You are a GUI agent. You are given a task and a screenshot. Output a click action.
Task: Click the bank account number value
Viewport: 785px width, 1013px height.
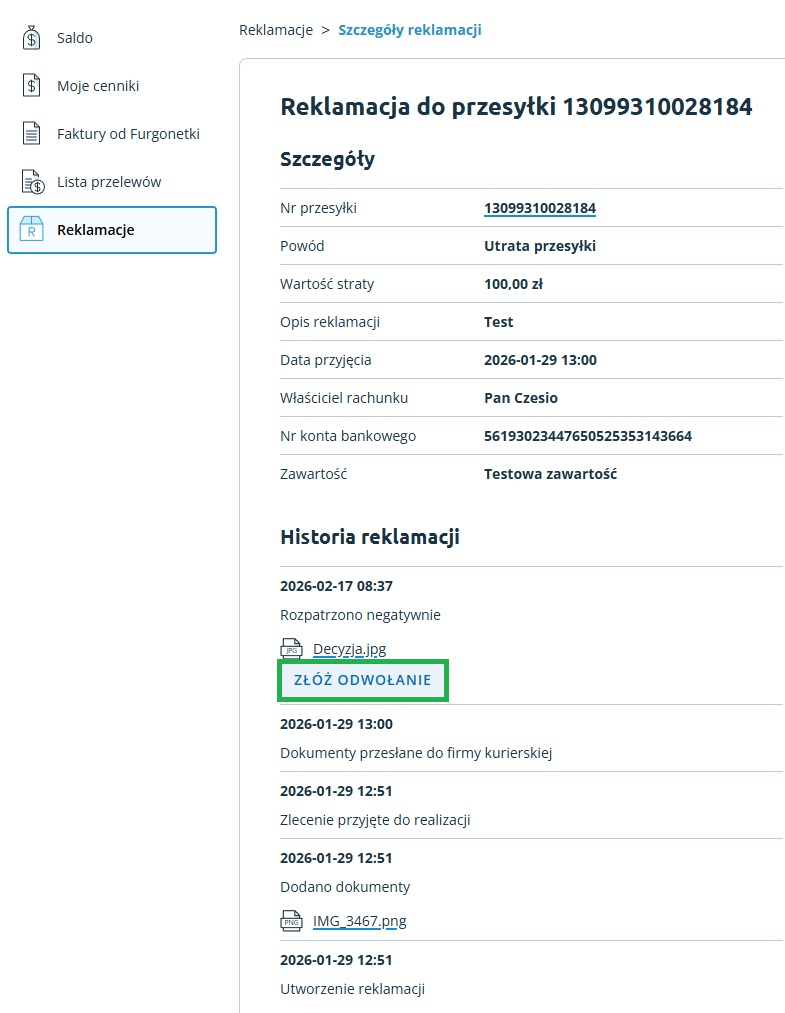click(x=588, y=436)
